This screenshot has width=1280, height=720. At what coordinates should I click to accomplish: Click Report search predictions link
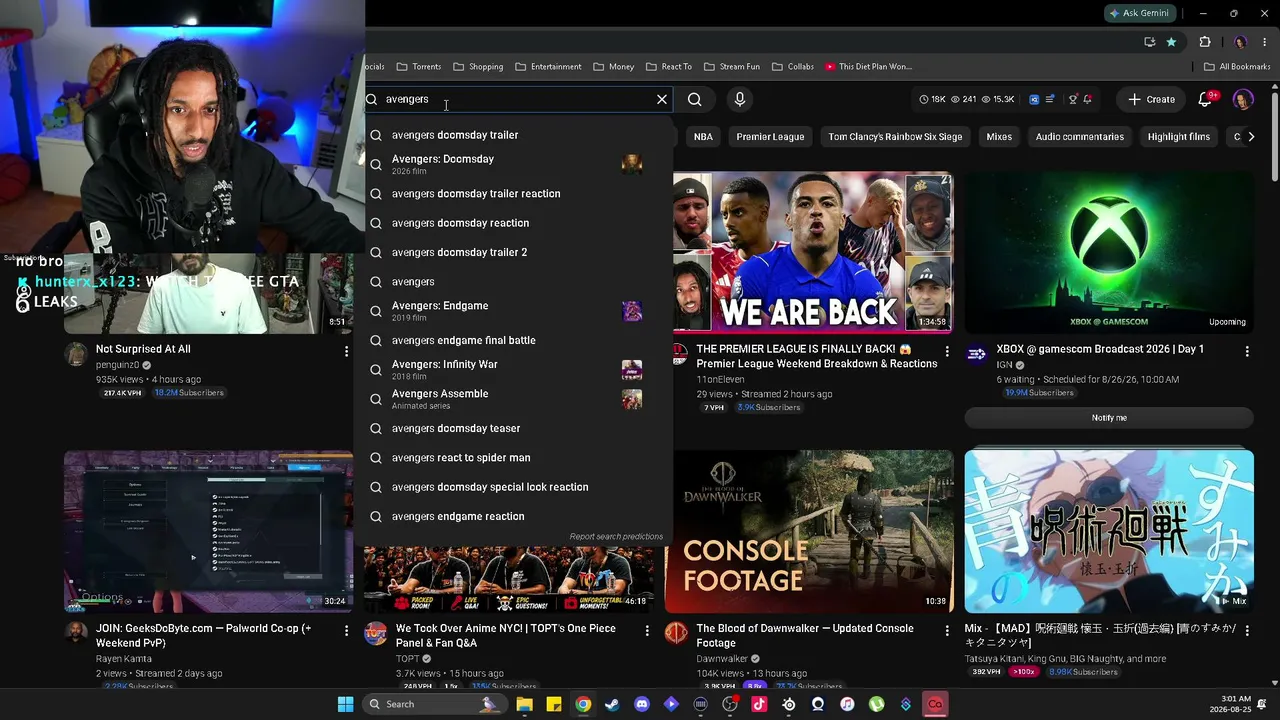pyautogui.click(x=616, y=537)
